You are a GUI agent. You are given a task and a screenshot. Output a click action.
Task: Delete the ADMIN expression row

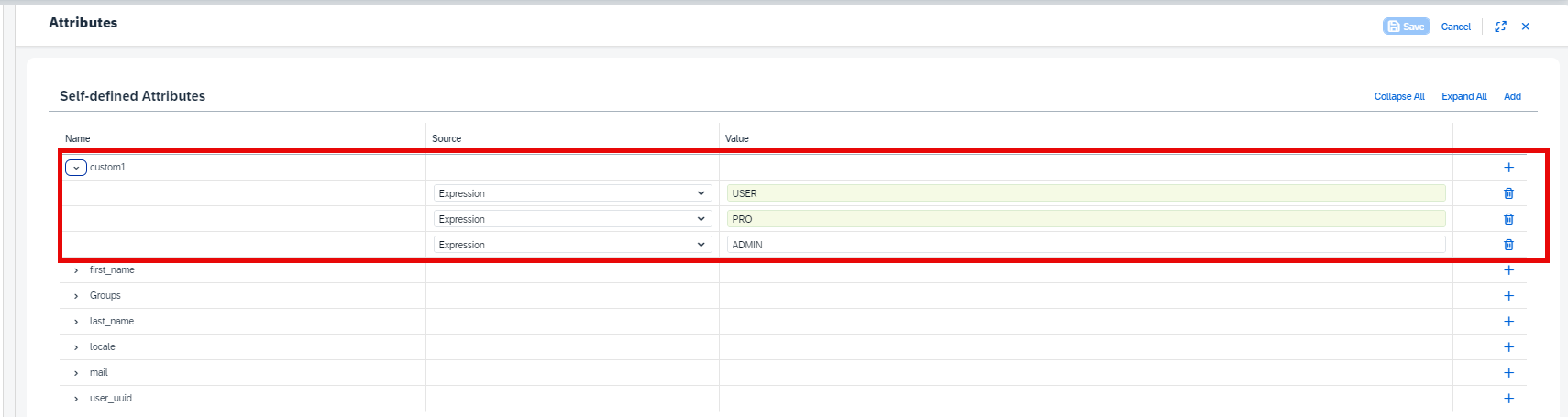pyautogui.click(x=1508, y=245)
